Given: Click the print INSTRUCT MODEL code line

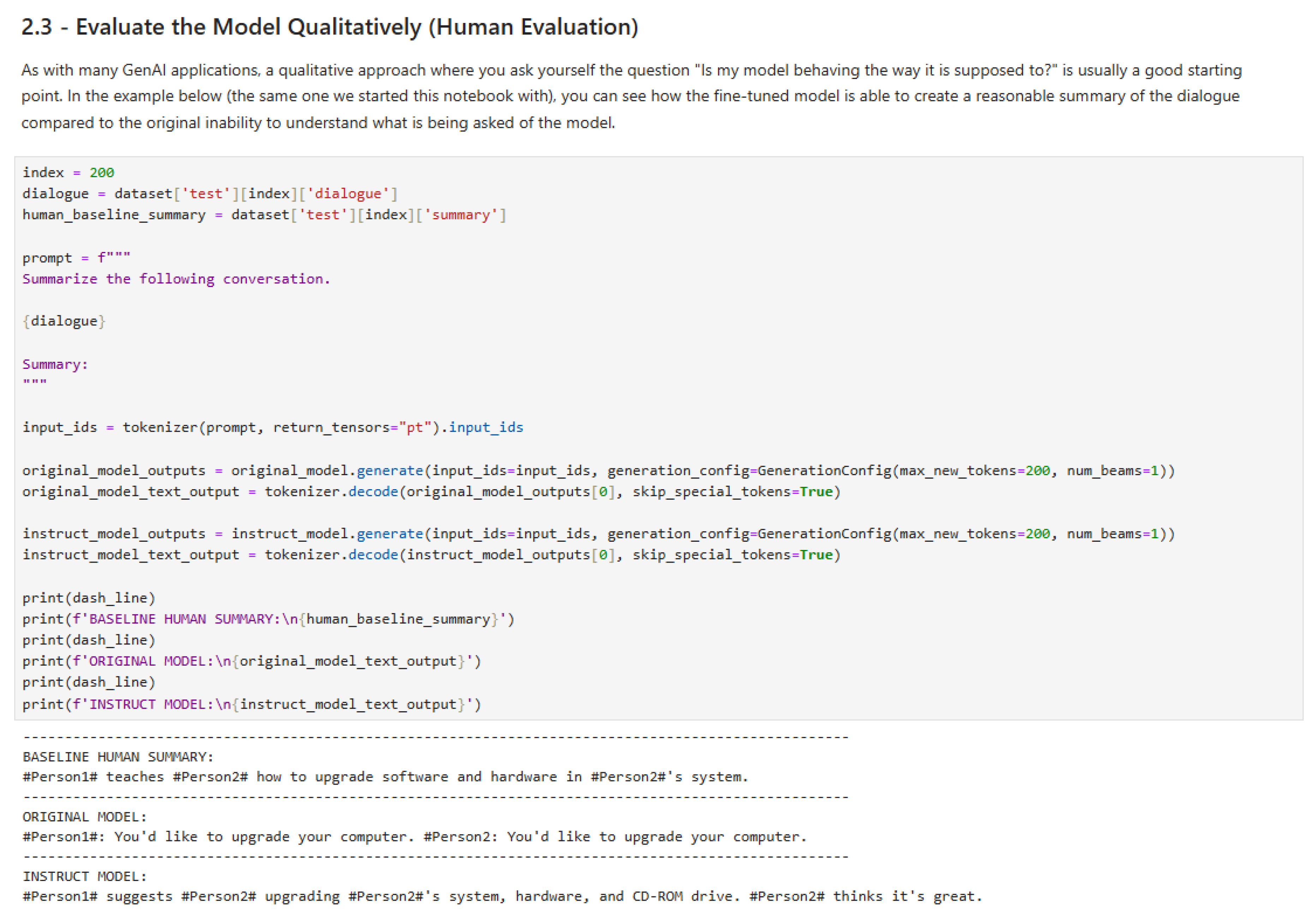Looking at the screenshot, I should [251, 704].
